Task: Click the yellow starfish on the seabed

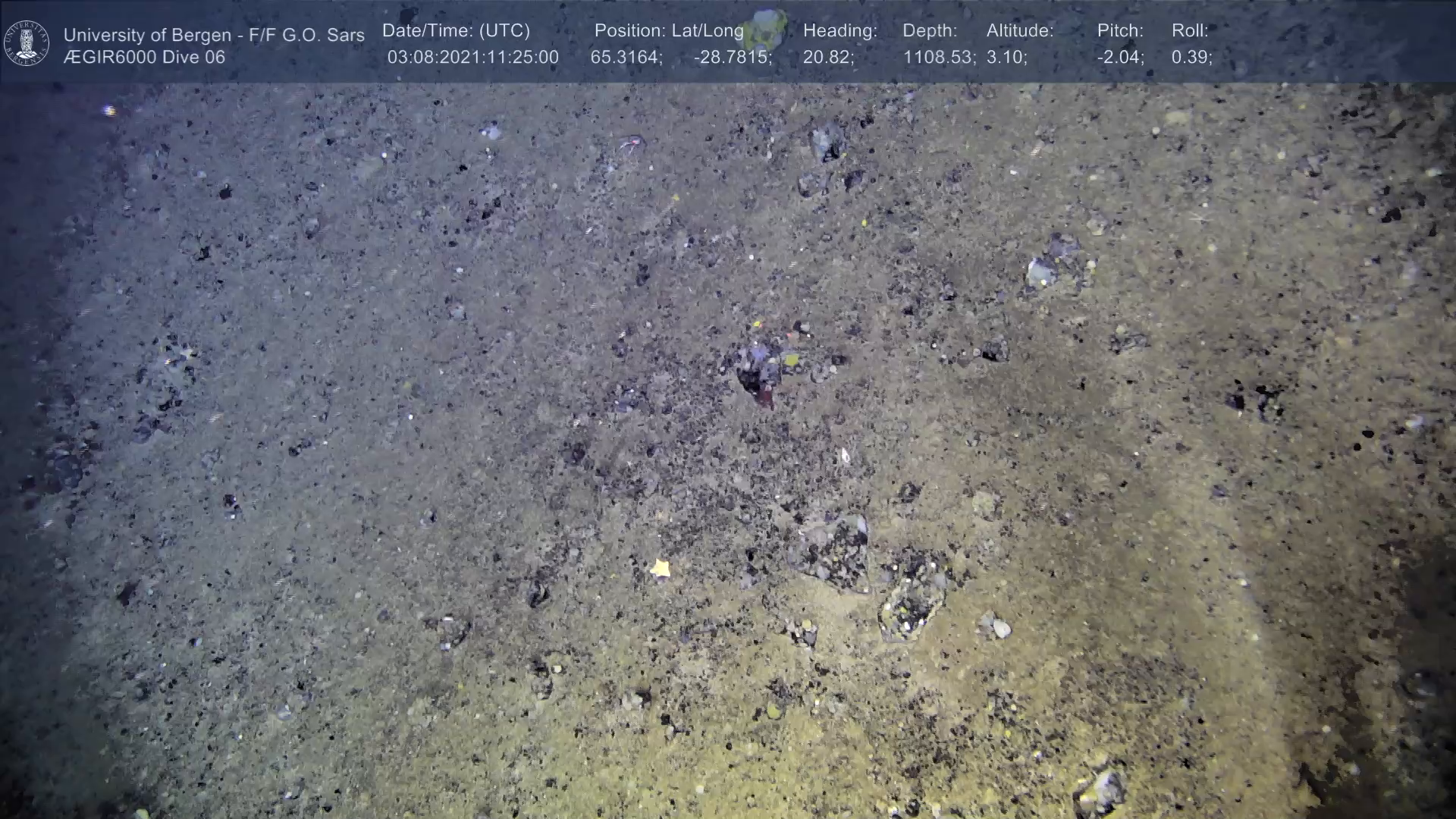Action: (x=661, y=567)
